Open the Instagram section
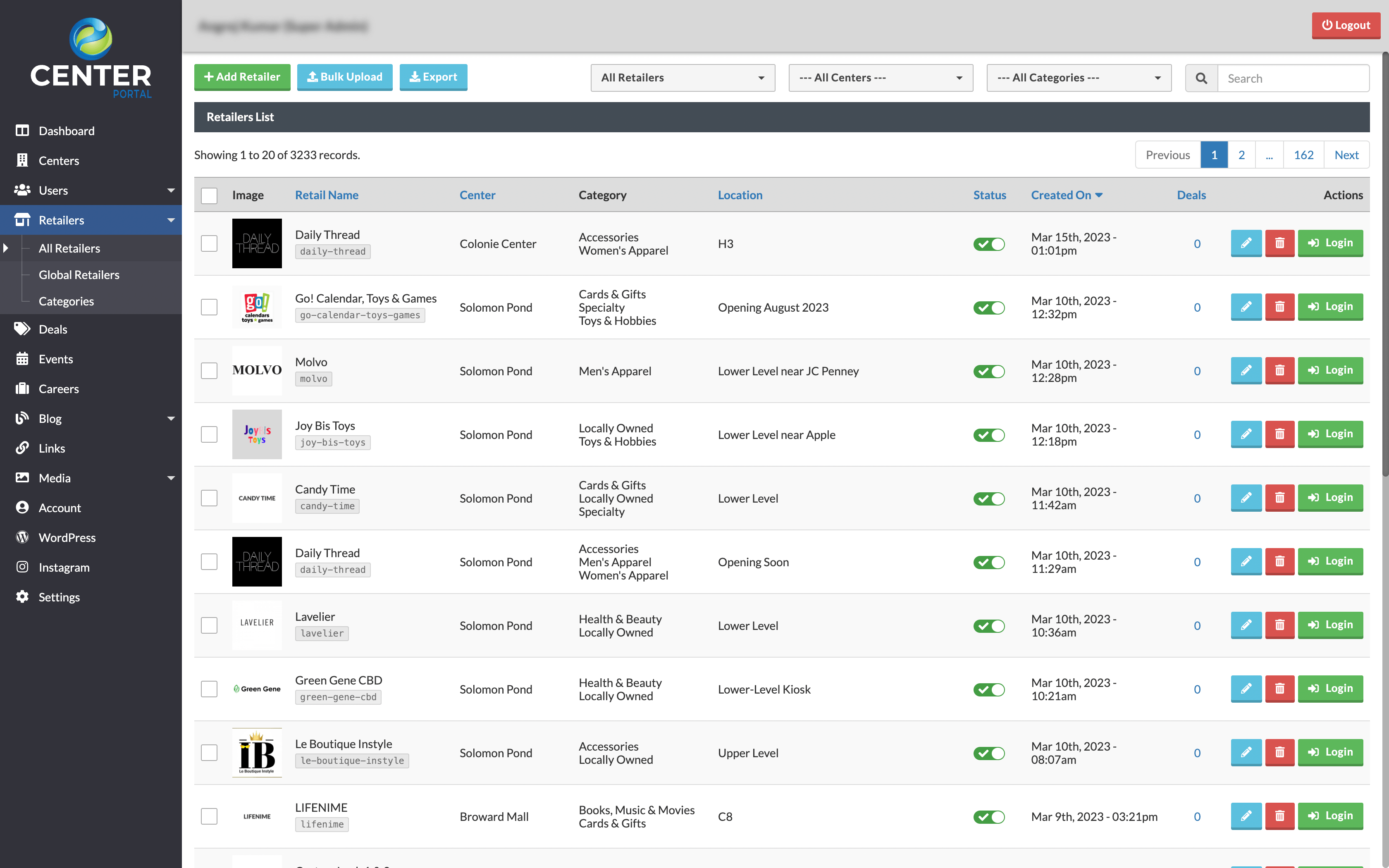Image resolution: width=1389 pixels, height=868 pixels. (x=64, y=567)
